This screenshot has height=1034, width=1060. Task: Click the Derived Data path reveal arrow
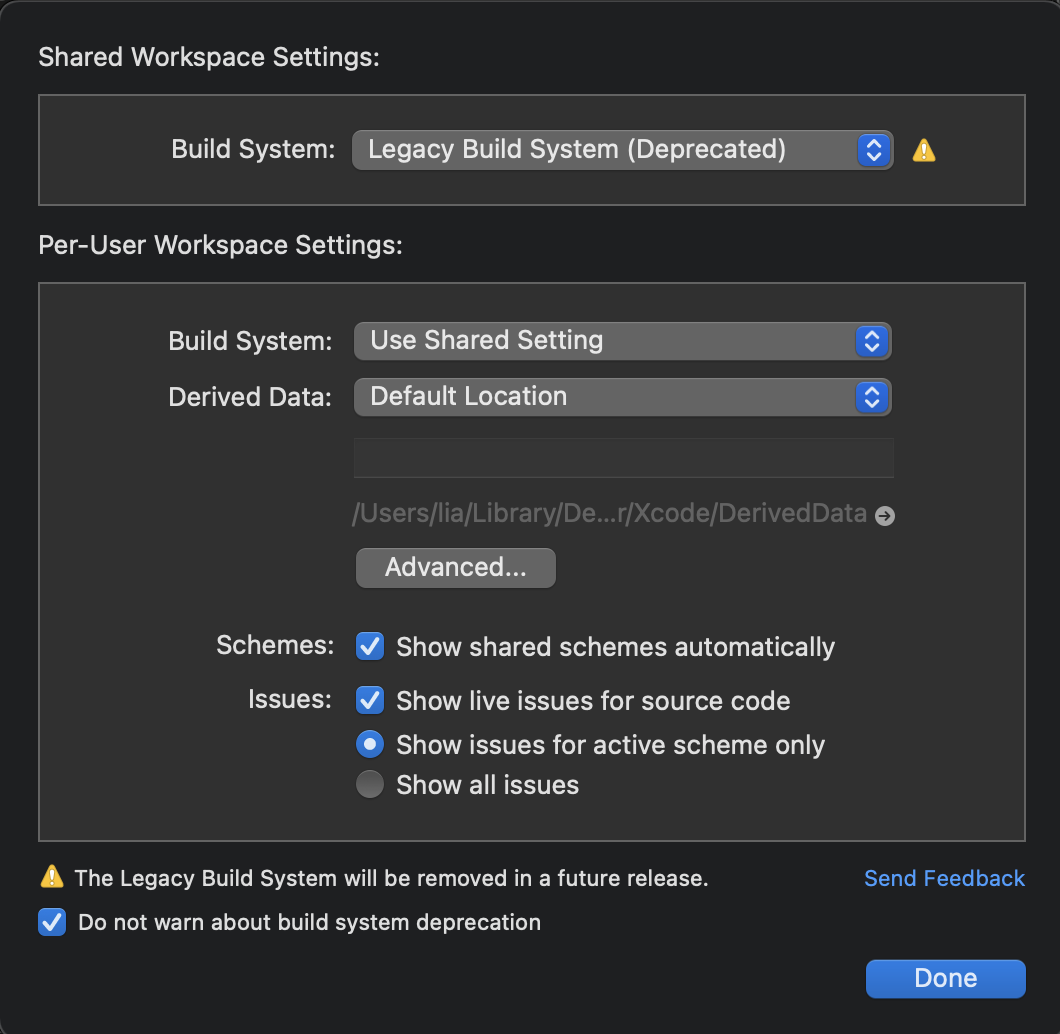click(884, 516)
